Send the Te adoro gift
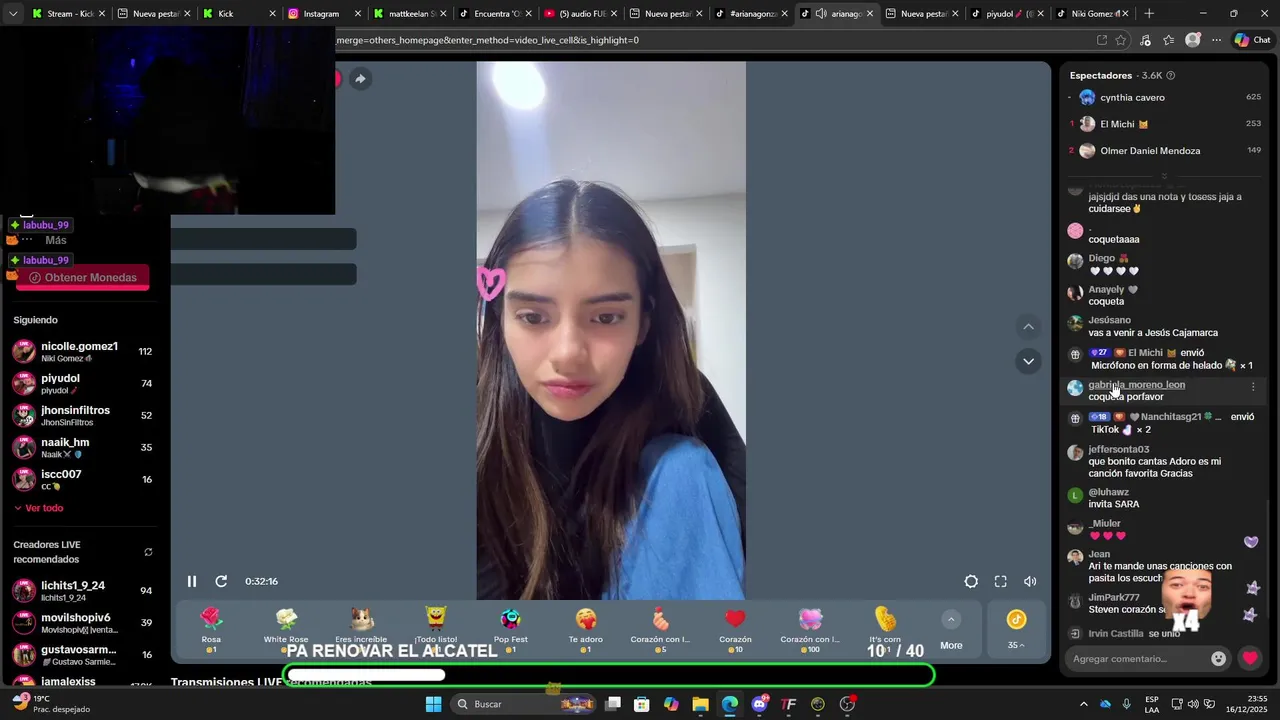The height and width of the screenshot is (720, 1280). pyautogui.click(x=586, y=630)
